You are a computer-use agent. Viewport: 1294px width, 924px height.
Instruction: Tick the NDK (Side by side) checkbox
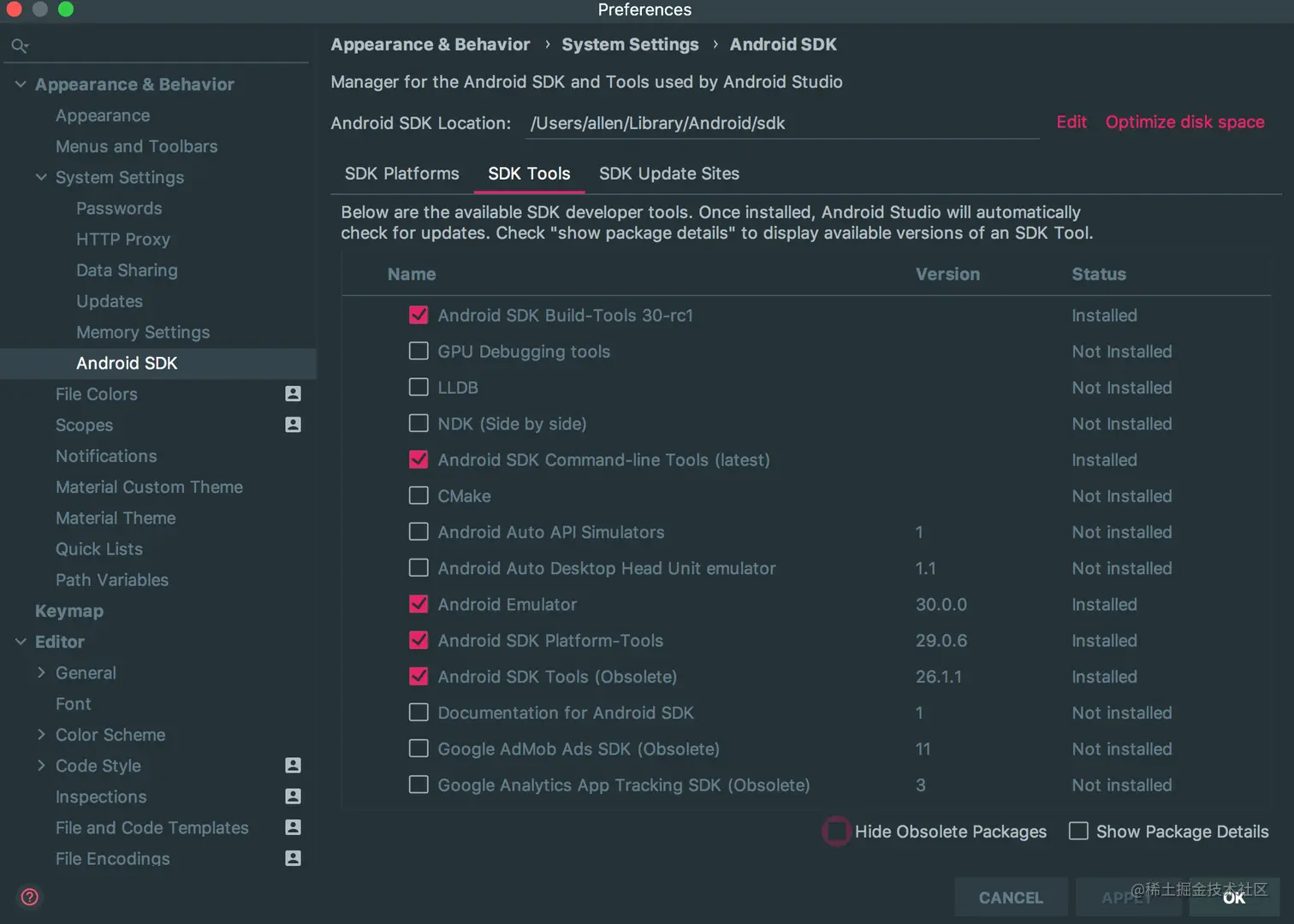click(418, 423)
